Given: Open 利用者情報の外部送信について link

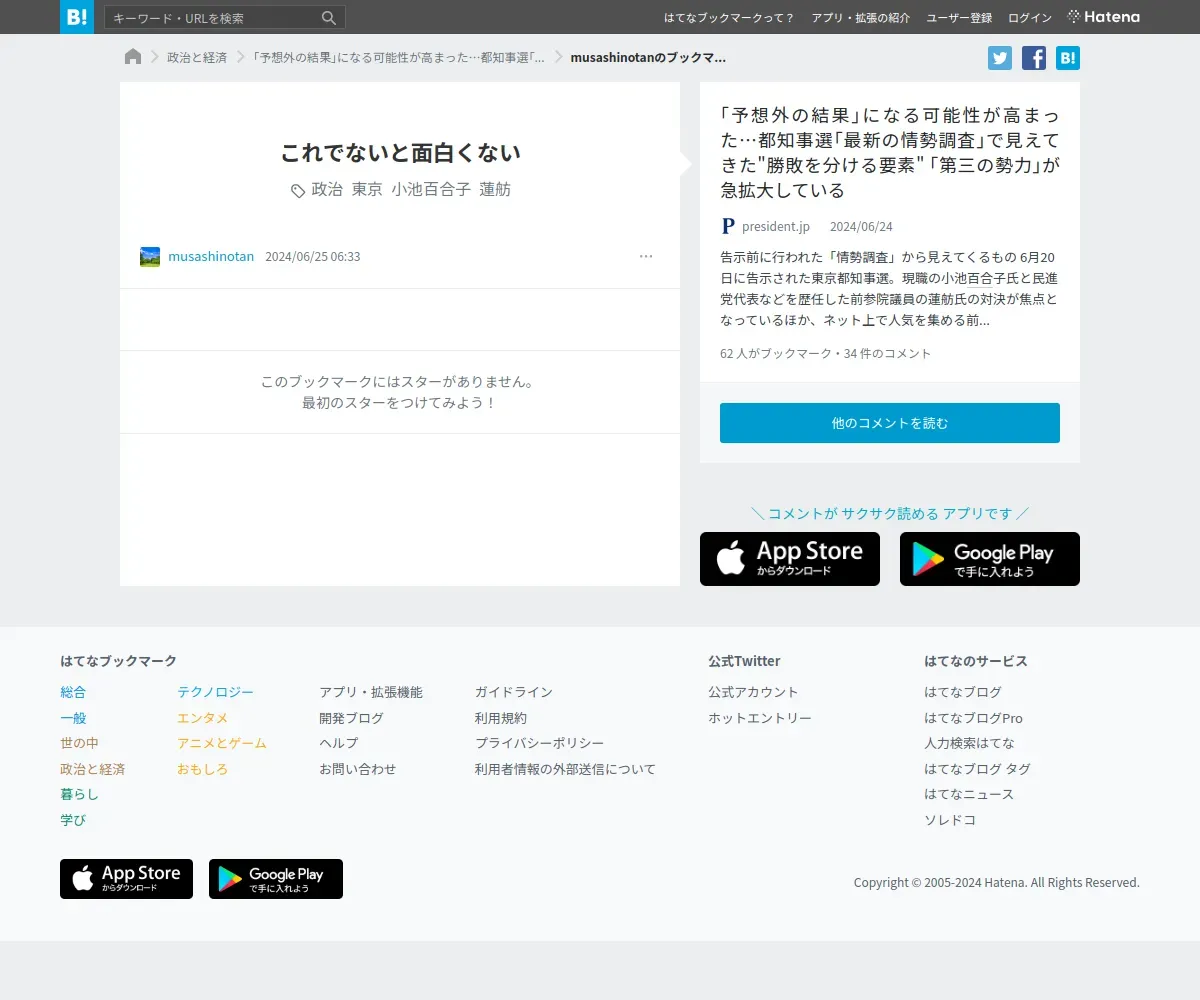Looking at the screenshot, I should click(x=565, y=769).
